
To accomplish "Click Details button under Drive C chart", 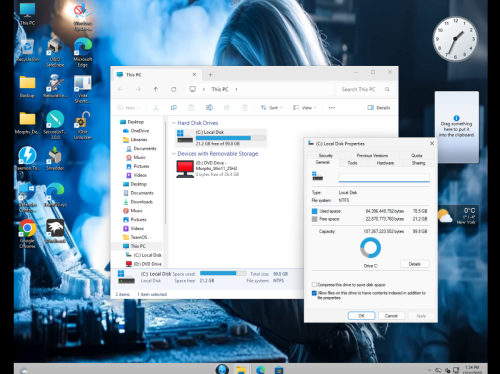I will [x=414, y=264].
